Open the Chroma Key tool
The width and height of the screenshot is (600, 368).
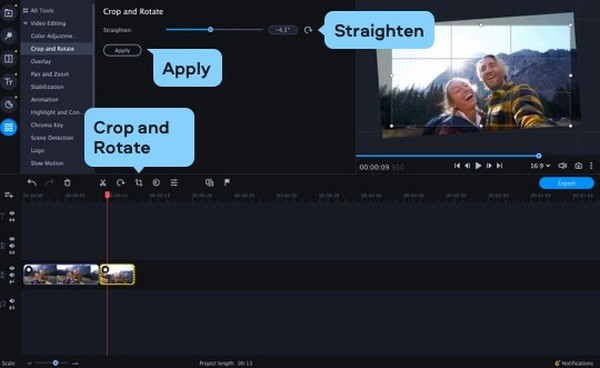[x=47, y=125]
